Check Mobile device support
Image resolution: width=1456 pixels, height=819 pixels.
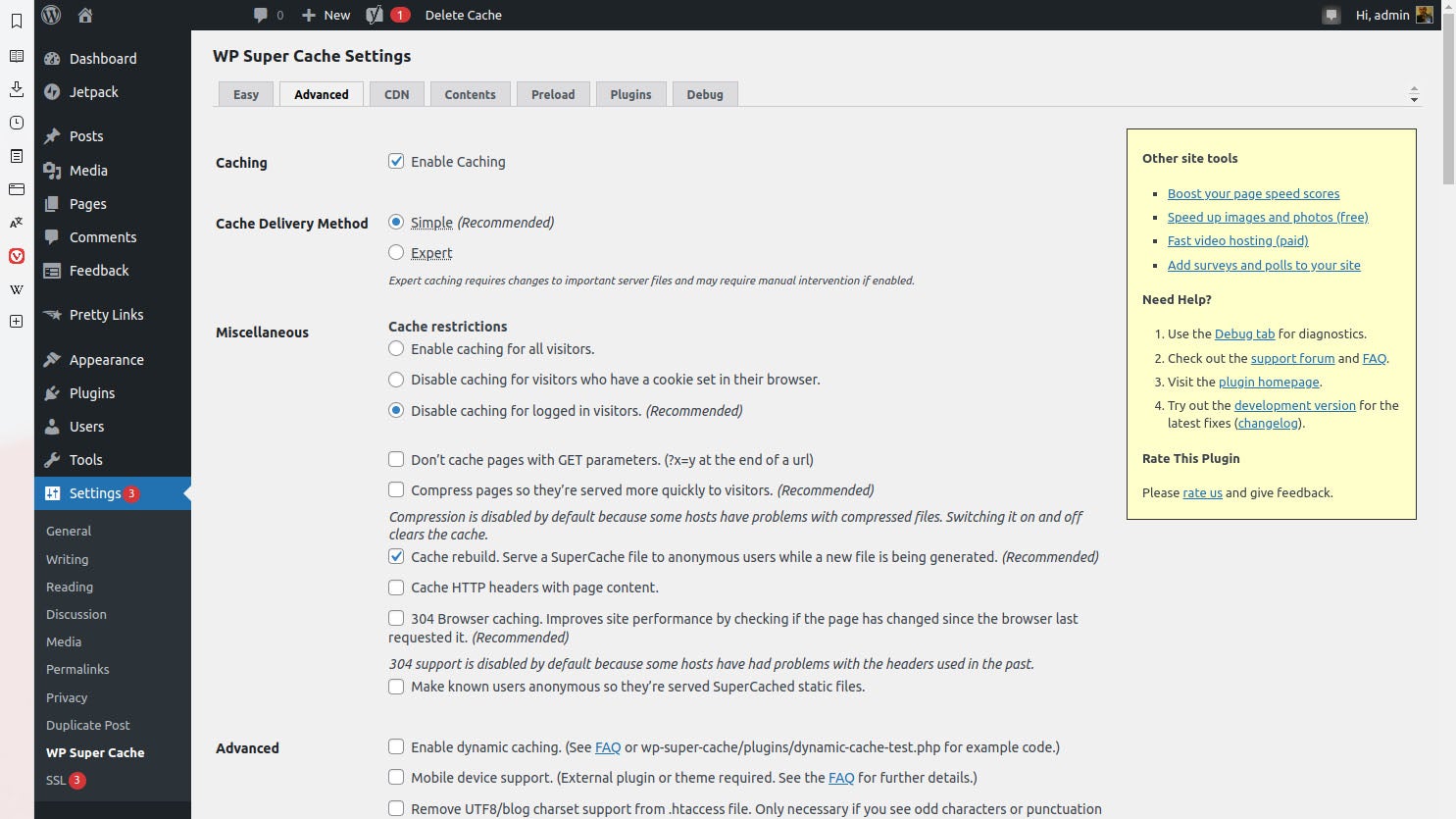[x=396, y=777]
